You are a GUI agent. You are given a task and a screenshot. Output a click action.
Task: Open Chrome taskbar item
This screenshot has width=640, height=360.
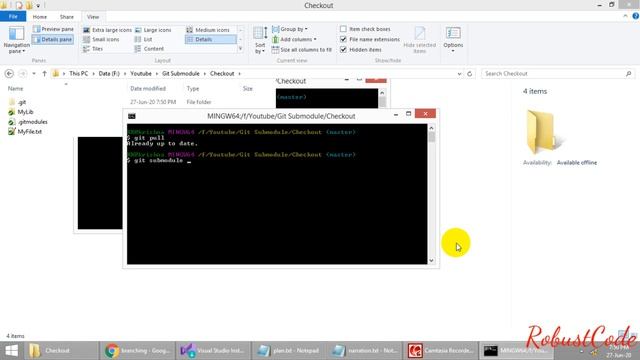coord(138,351)
